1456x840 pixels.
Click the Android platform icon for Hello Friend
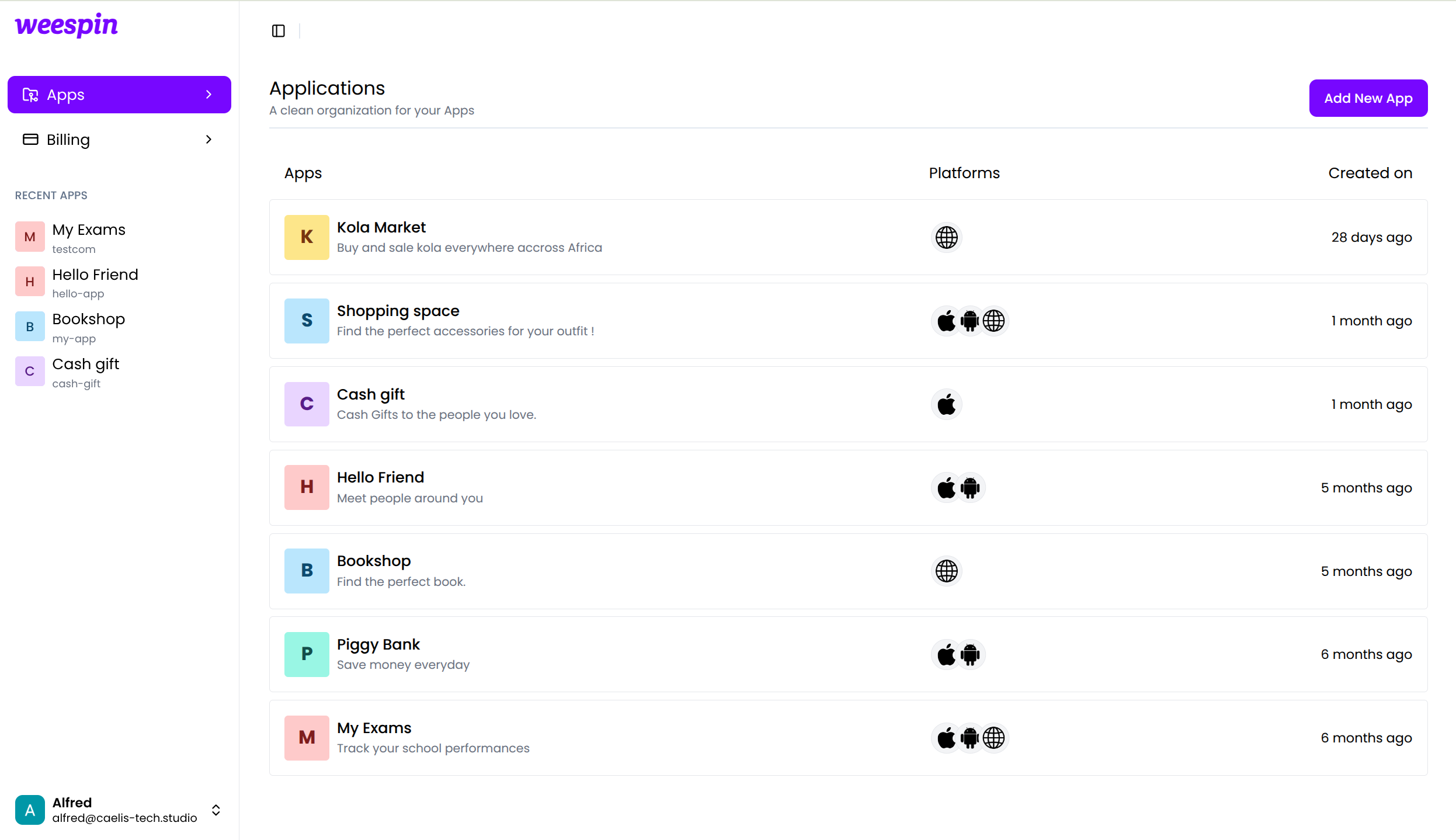pyautogui.click(x=969, y=487)
